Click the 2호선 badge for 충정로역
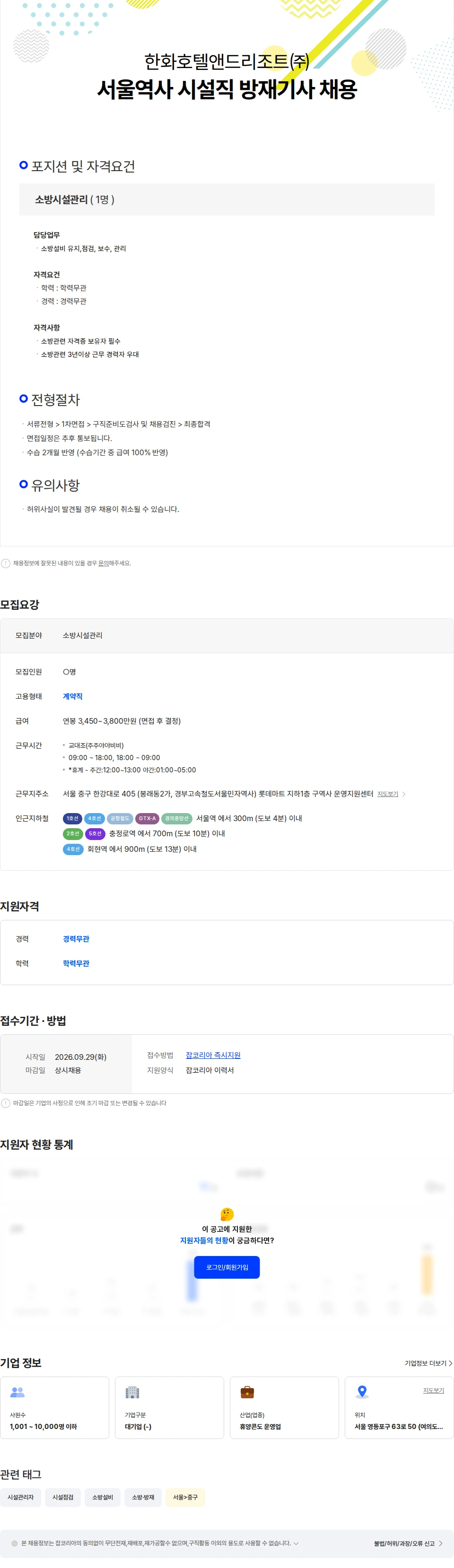Image resolution: width=454 pixels, height=1568 pixels. click(x=72, y=833)
